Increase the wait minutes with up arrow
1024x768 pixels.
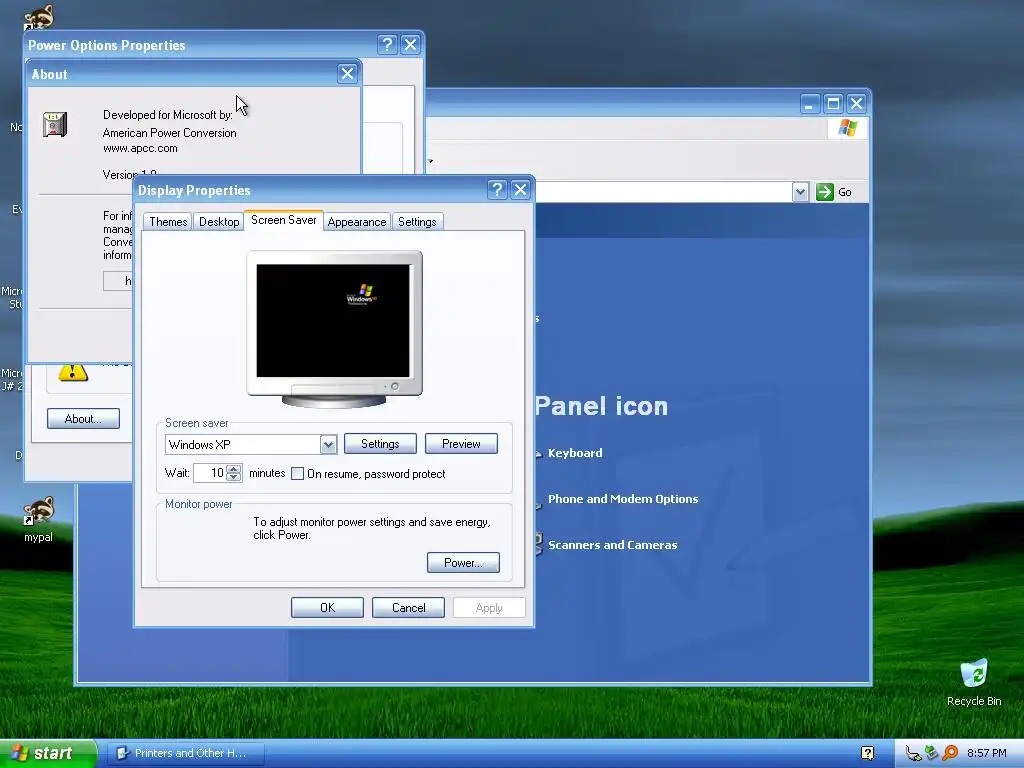point(234,468)
